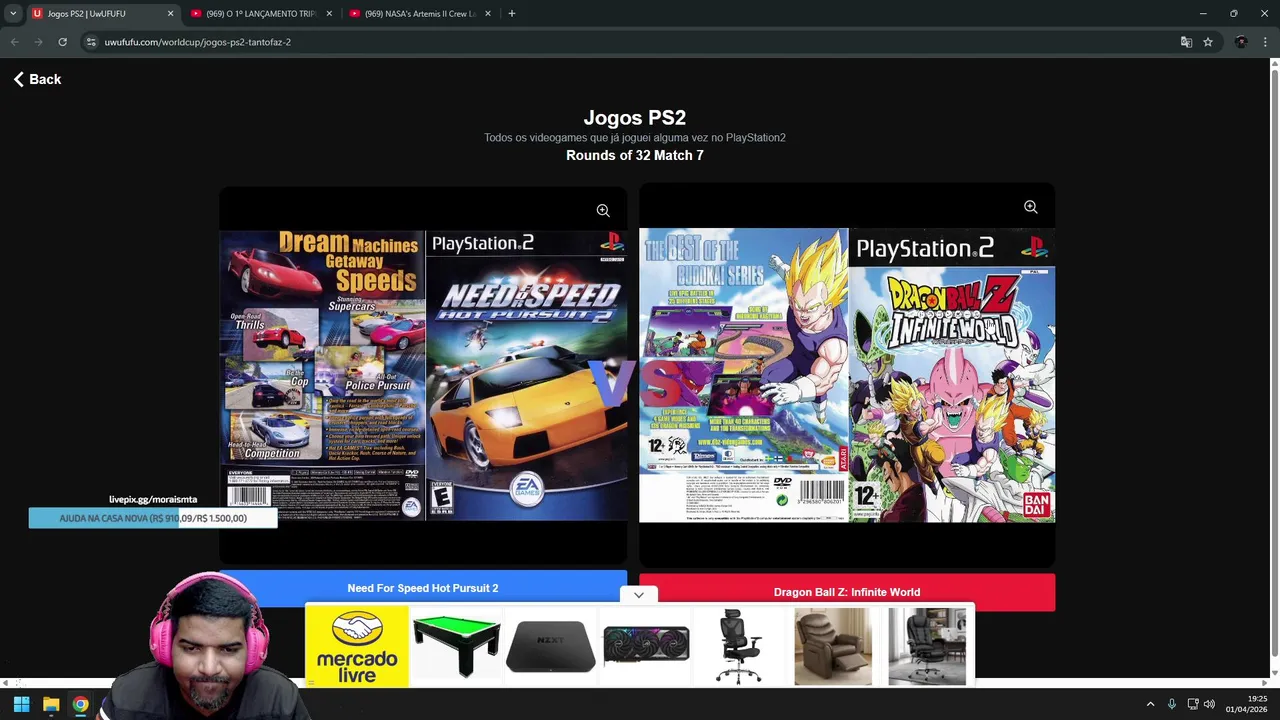Image resolution: width=1280 pixels, height=720 pixels.
Task: Open the graphics card ad
Action: [x=646, y=647]
